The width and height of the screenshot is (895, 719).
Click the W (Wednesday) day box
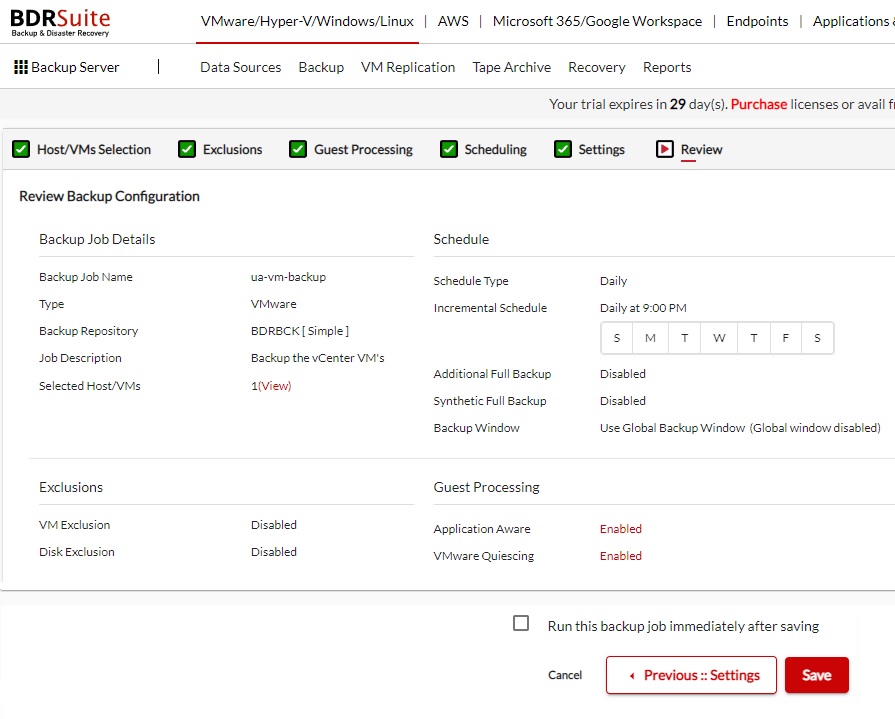[x=719, y=338]
